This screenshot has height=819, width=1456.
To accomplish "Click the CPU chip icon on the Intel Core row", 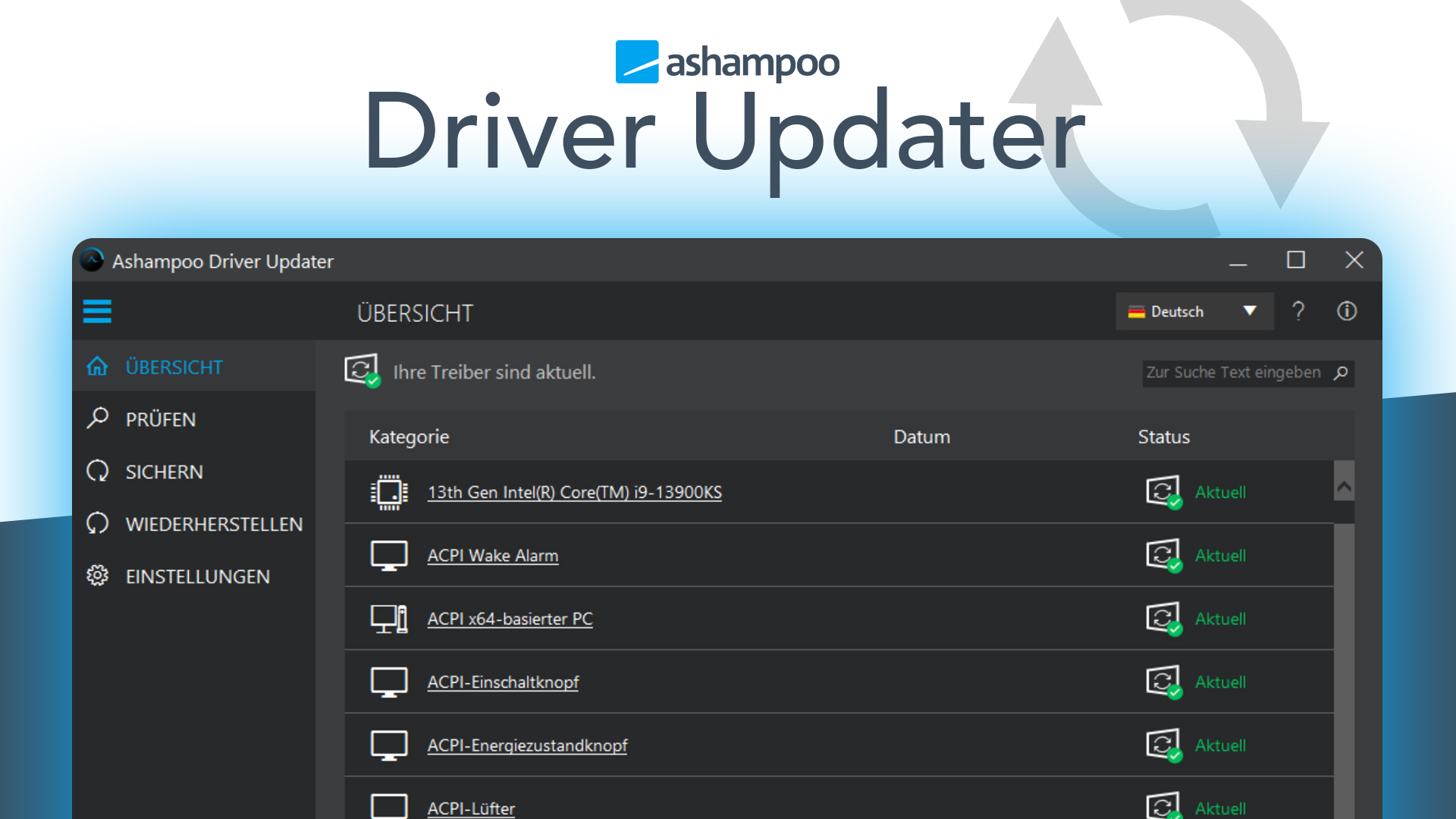I will click(389, 491).
